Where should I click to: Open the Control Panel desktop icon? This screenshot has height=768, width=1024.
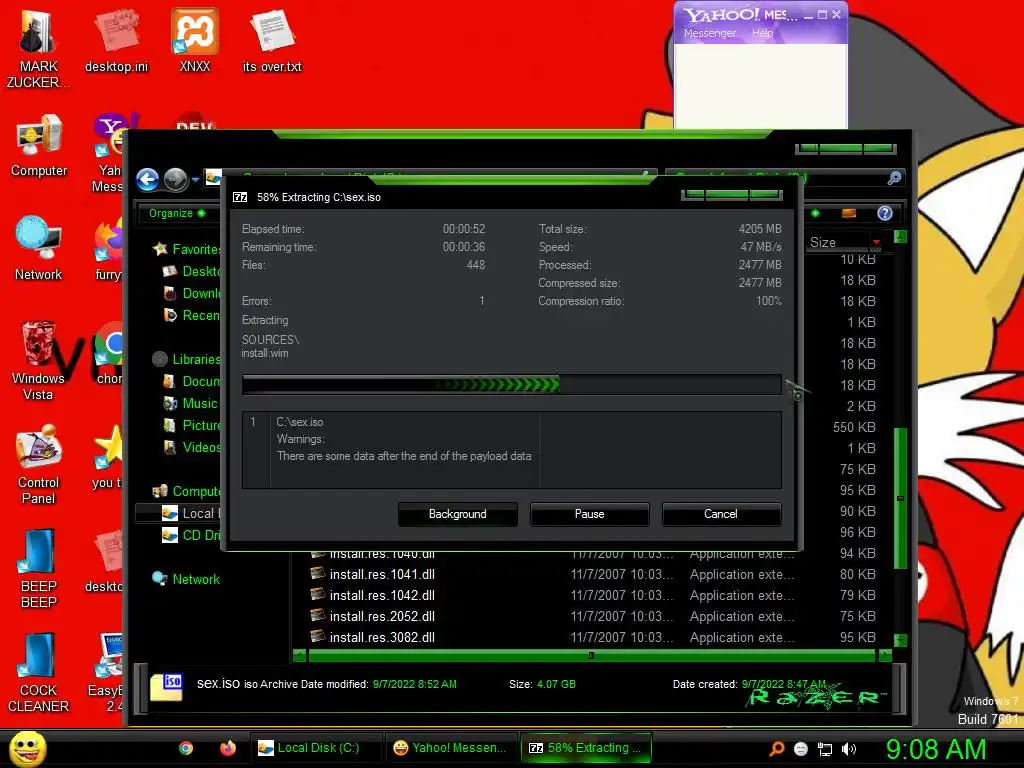coord(39,464)
